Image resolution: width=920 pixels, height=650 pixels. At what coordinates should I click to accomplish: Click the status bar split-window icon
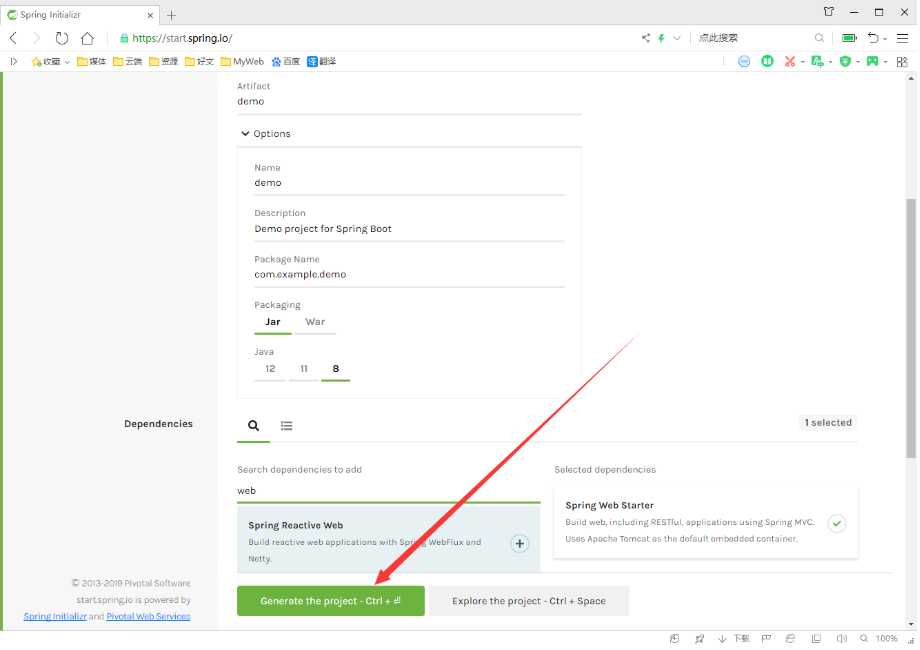pyautogui.click(x=816, y=639)
